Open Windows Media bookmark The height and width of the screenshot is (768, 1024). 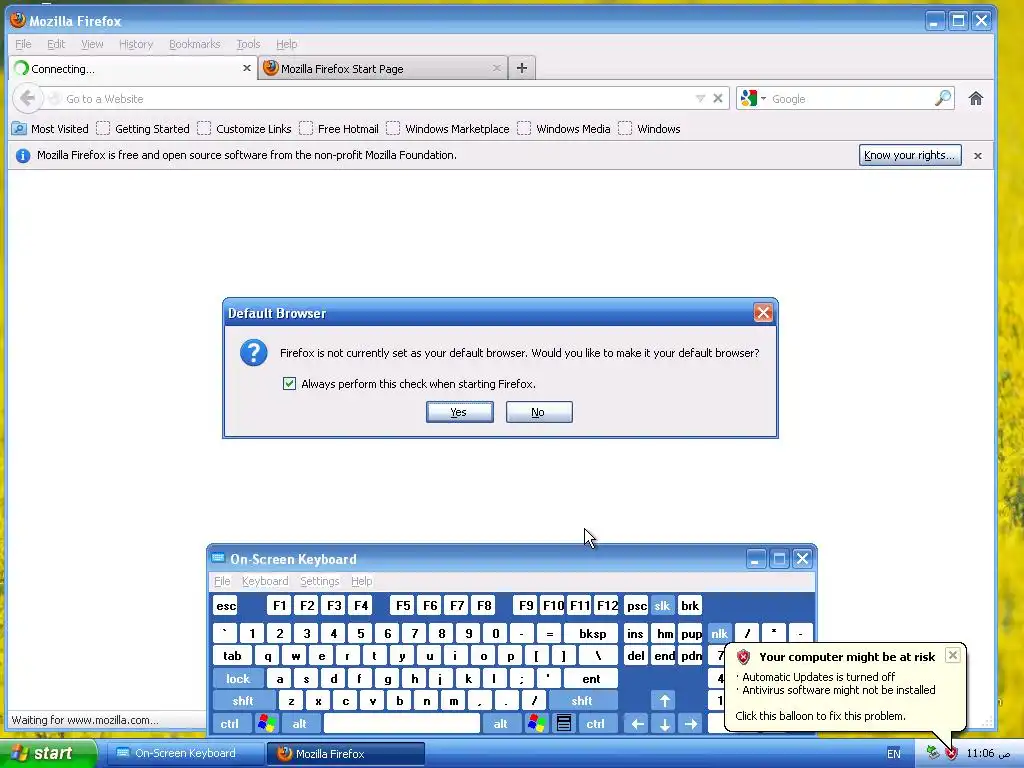tap(565, 129)
